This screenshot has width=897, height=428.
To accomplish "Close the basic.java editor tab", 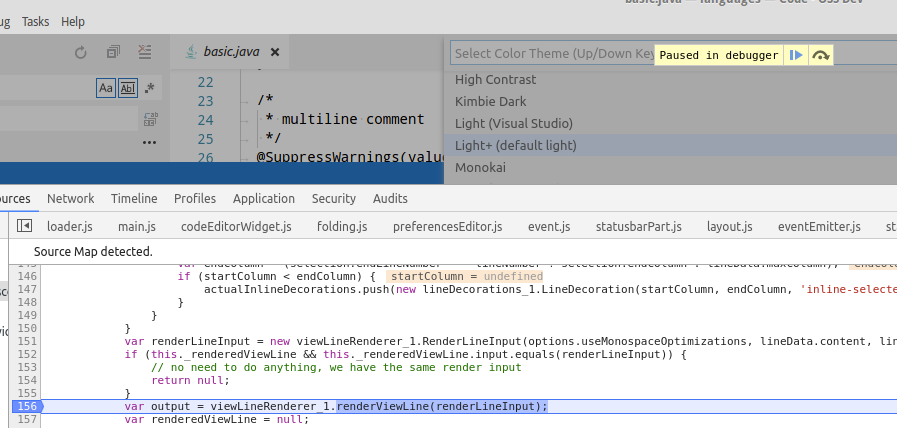I will [x=275, y=52].
